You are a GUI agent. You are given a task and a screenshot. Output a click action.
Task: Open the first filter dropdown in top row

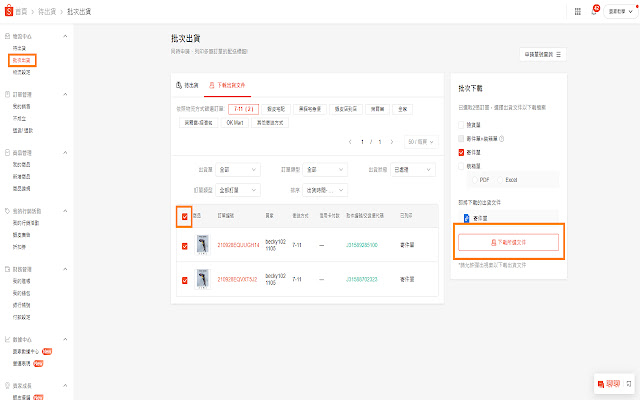coord(238,169)
